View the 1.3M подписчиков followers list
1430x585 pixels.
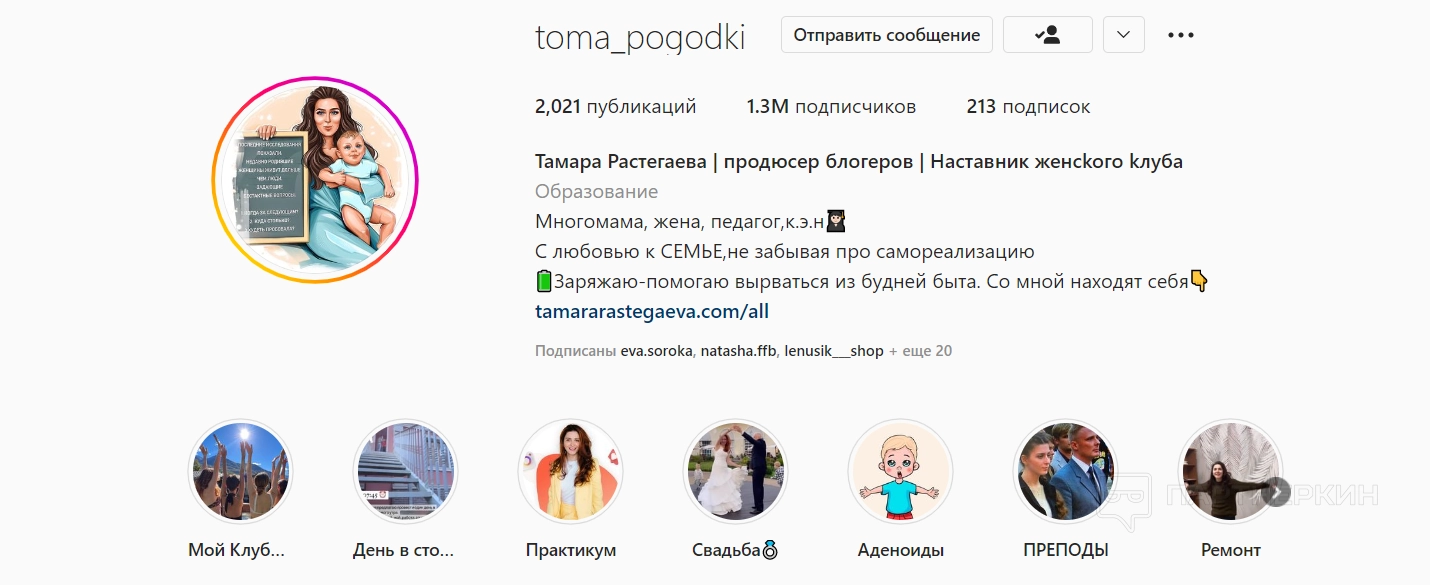[831, 106]
